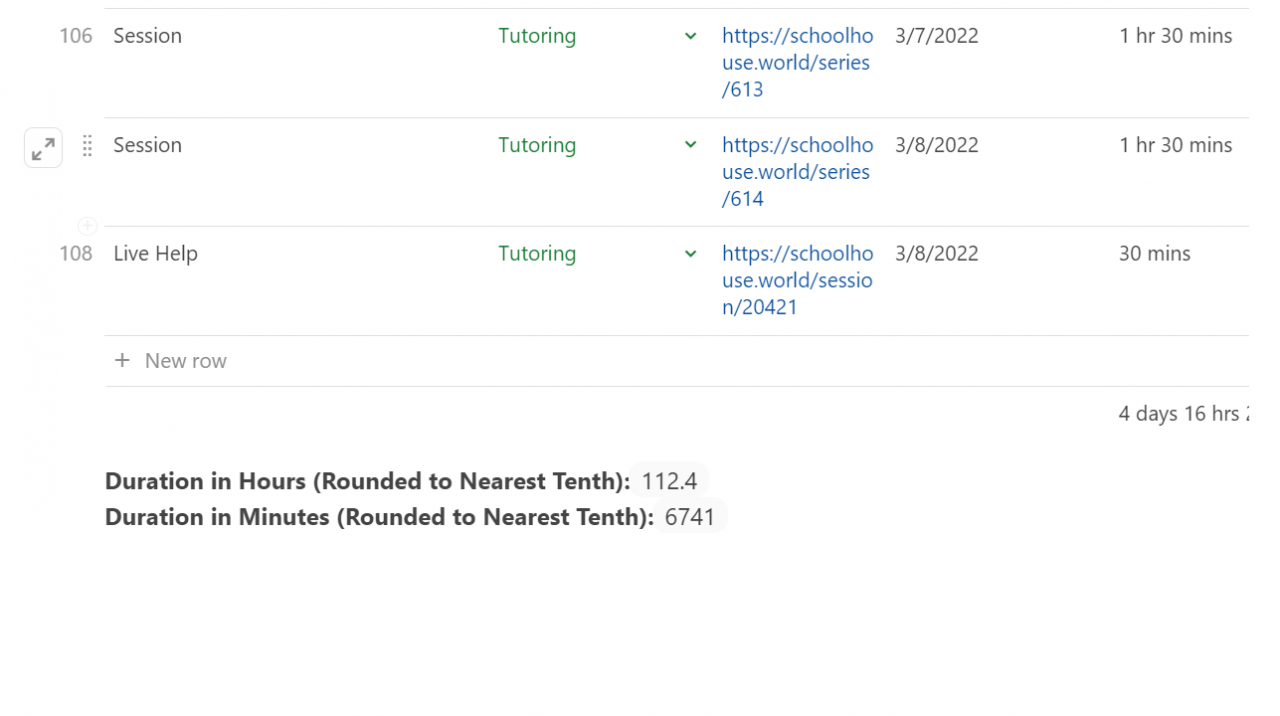1280x716 pixels.
Task: Click the 112.4 hours duration value
Action: [669, 481]
